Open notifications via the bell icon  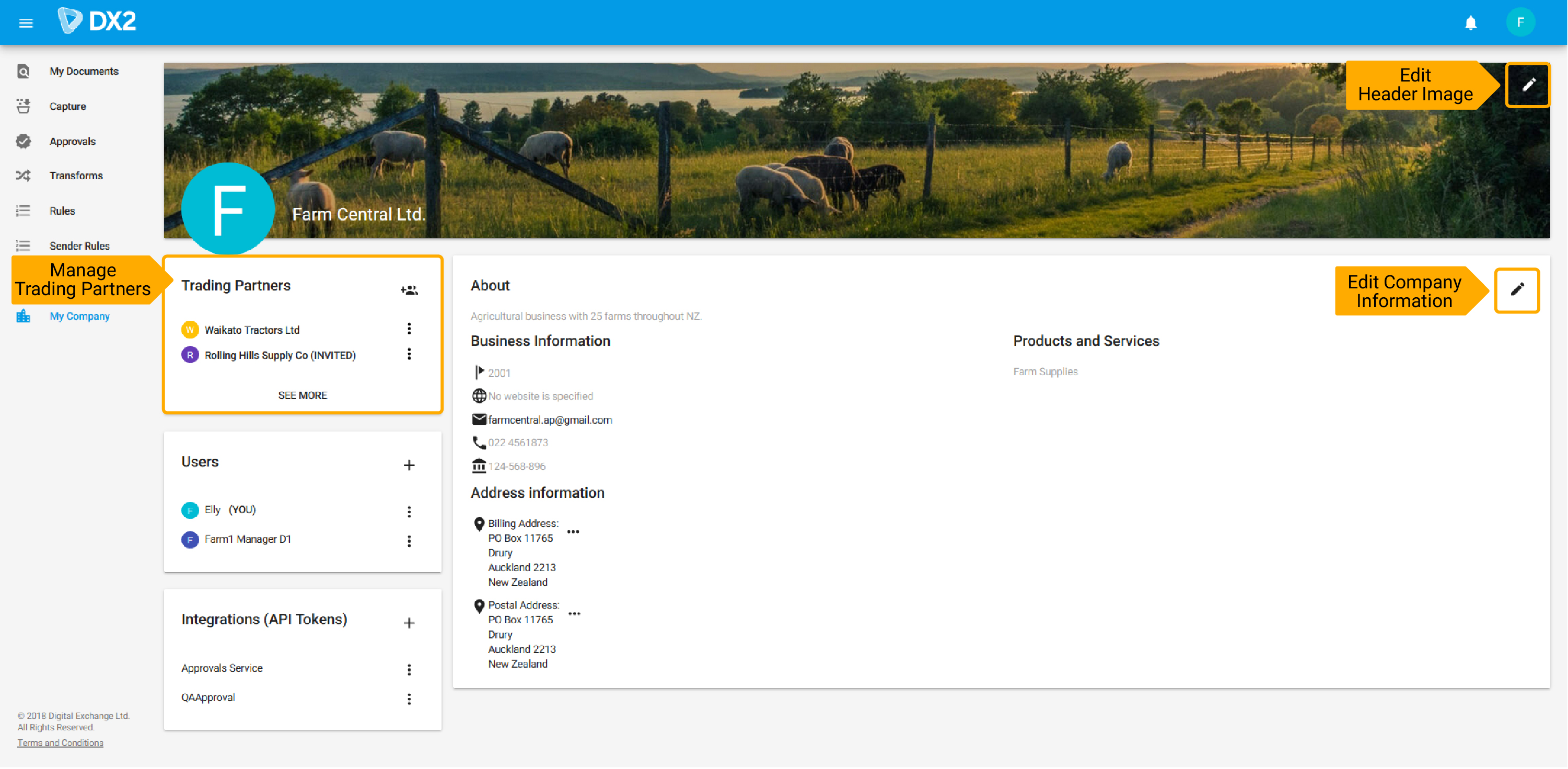[x=1471, y=22]
